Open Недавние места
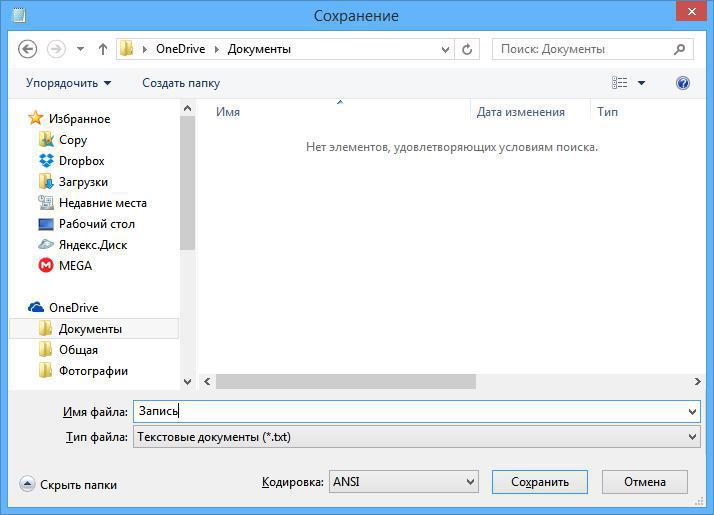The width and height of the screenshot is (714, 515). tap(103, 203)
